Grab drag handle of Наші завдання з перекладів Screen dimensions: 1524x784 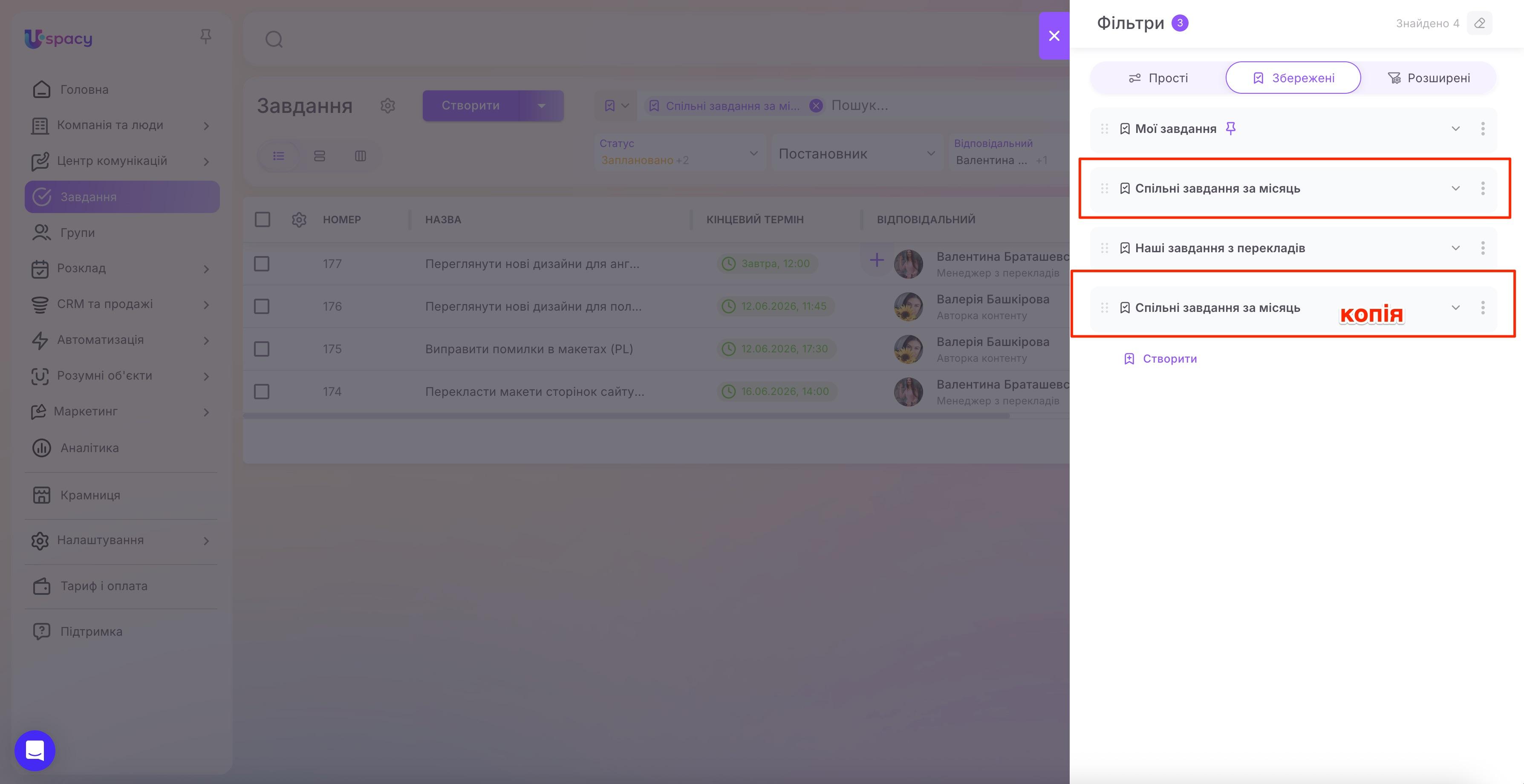tap(1104, 248)
